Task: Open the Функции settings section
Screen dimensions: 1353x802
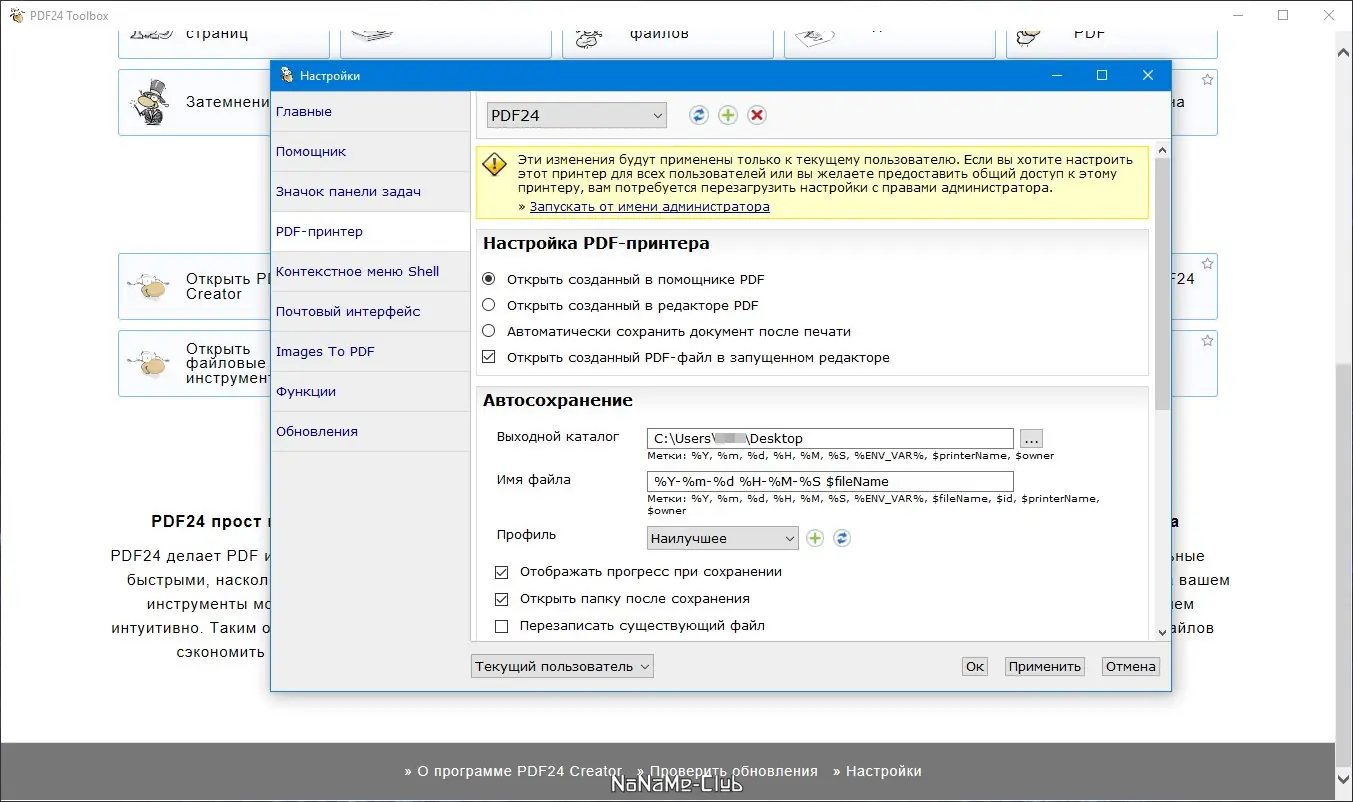Action: tap(370, 392)
